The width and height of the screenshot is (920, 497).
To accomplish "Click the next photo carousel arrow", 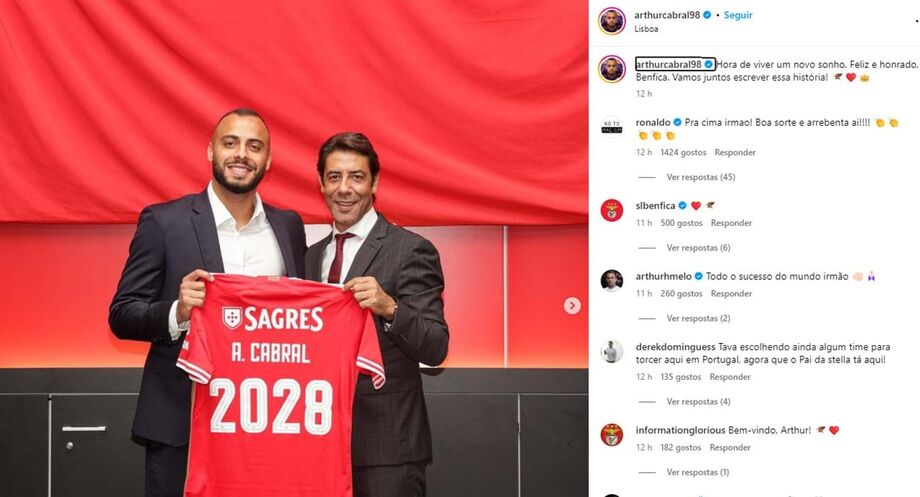I will pos(572,306).
